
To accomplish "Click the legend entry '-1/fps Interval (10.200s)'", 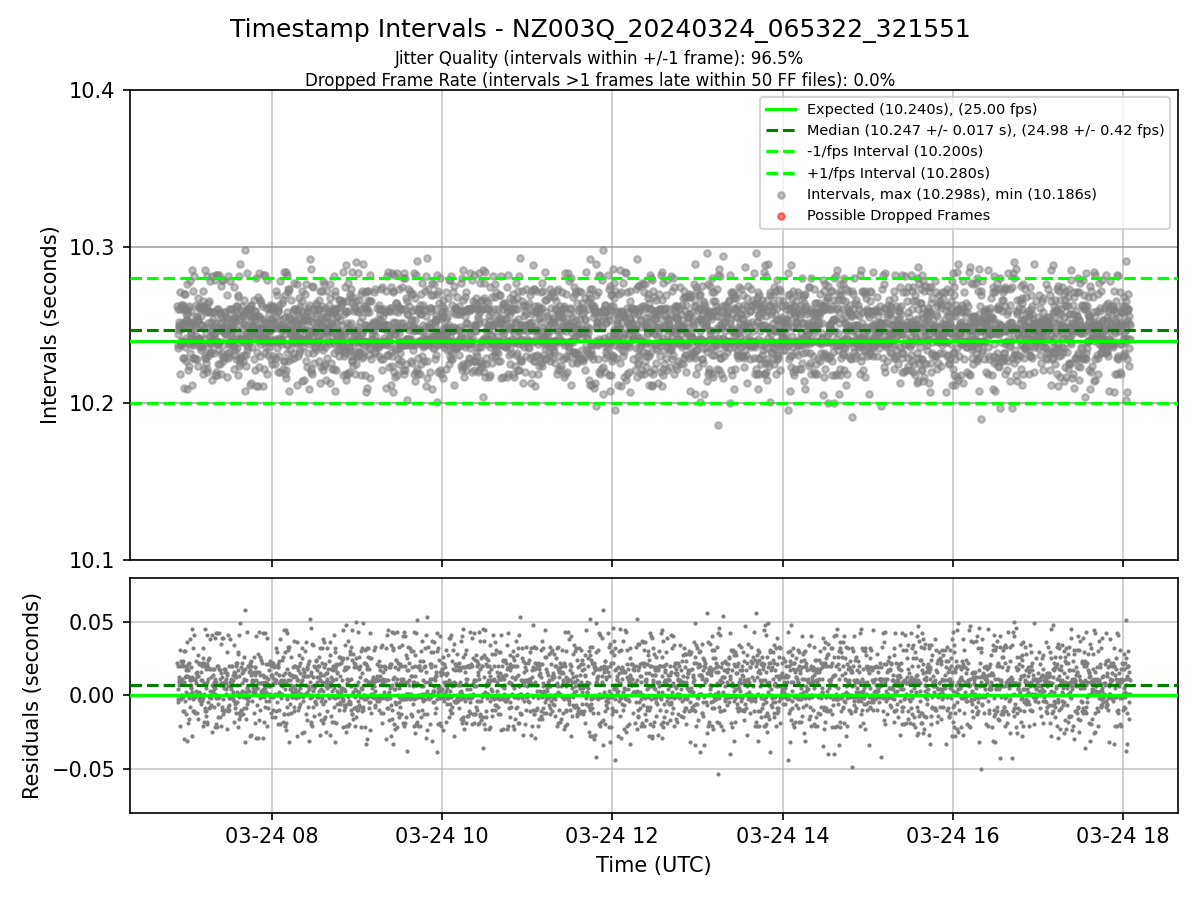I will [894, 151].
